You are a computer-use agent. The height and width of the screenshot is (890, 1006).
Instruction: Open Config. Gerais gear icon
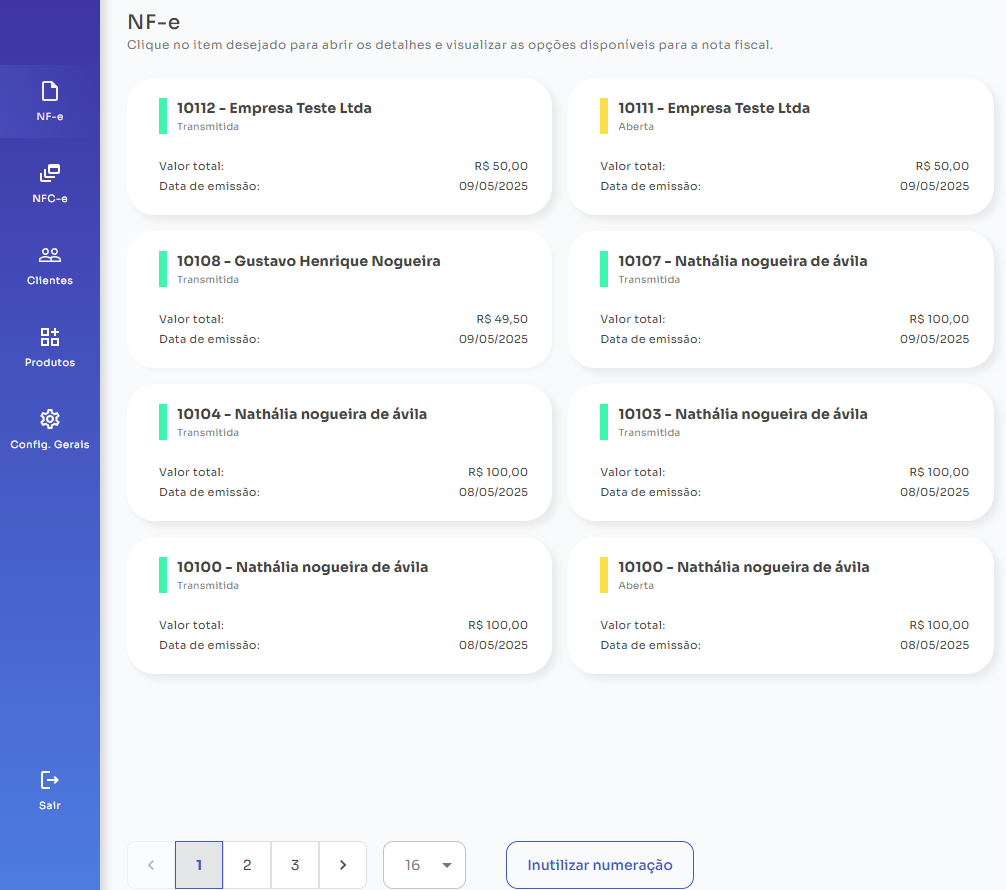click(x=49, y=419)
